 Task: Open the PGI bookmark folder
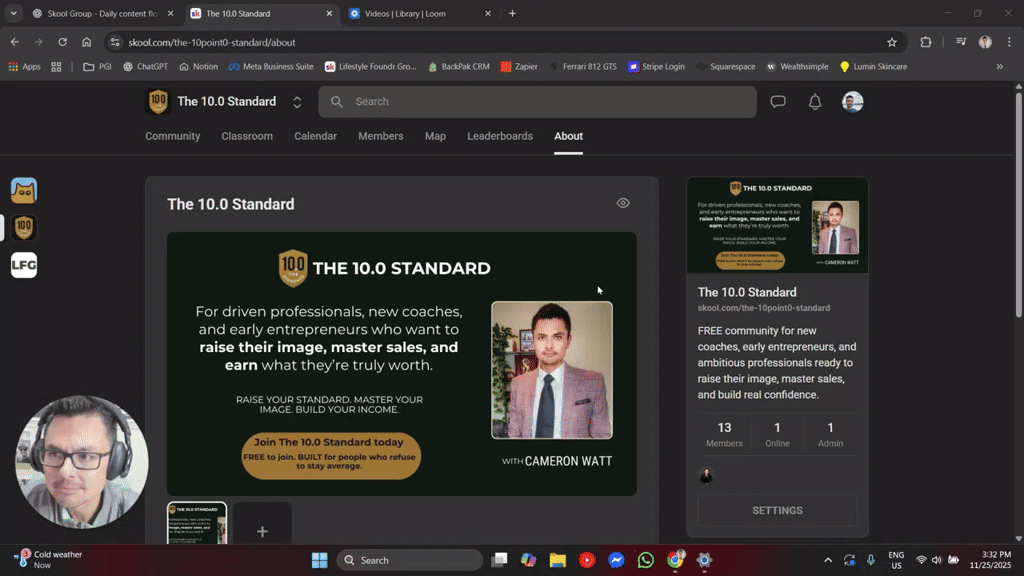pyautogui.click(x=97, y=67)
